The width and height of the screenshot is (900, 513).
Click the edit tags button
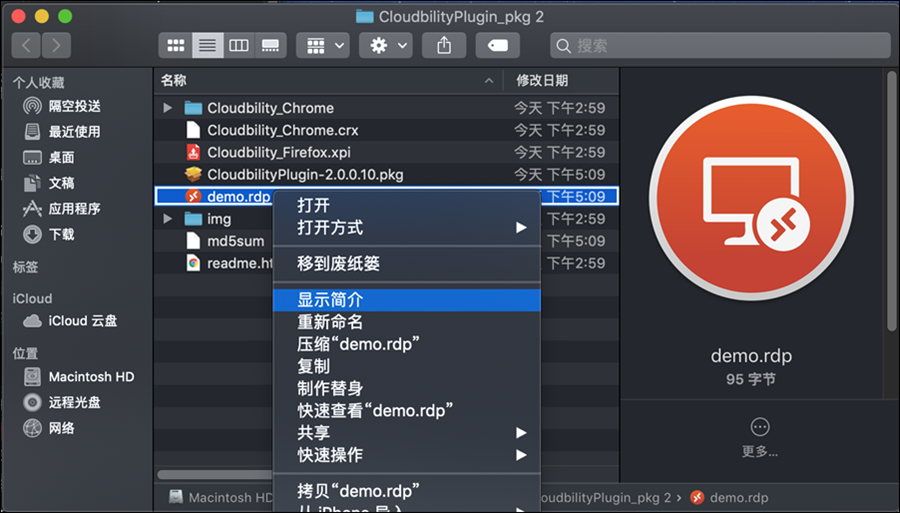pos(498,45)
